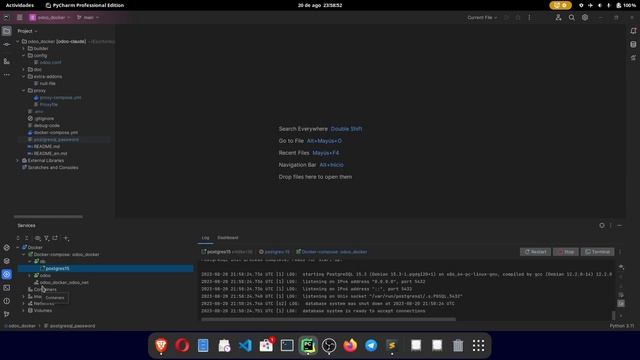The image size is (640, 360).
Task: Click Open in New Tab Services icon
Action: pos(56,238)
